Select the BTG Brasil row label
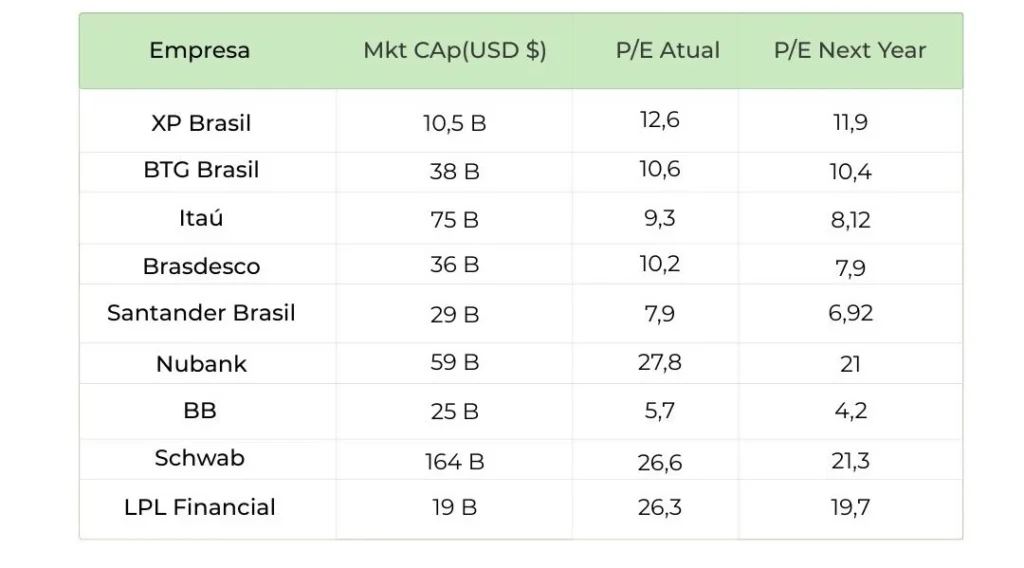This screenshot has width=1024, height=568. 201,170
